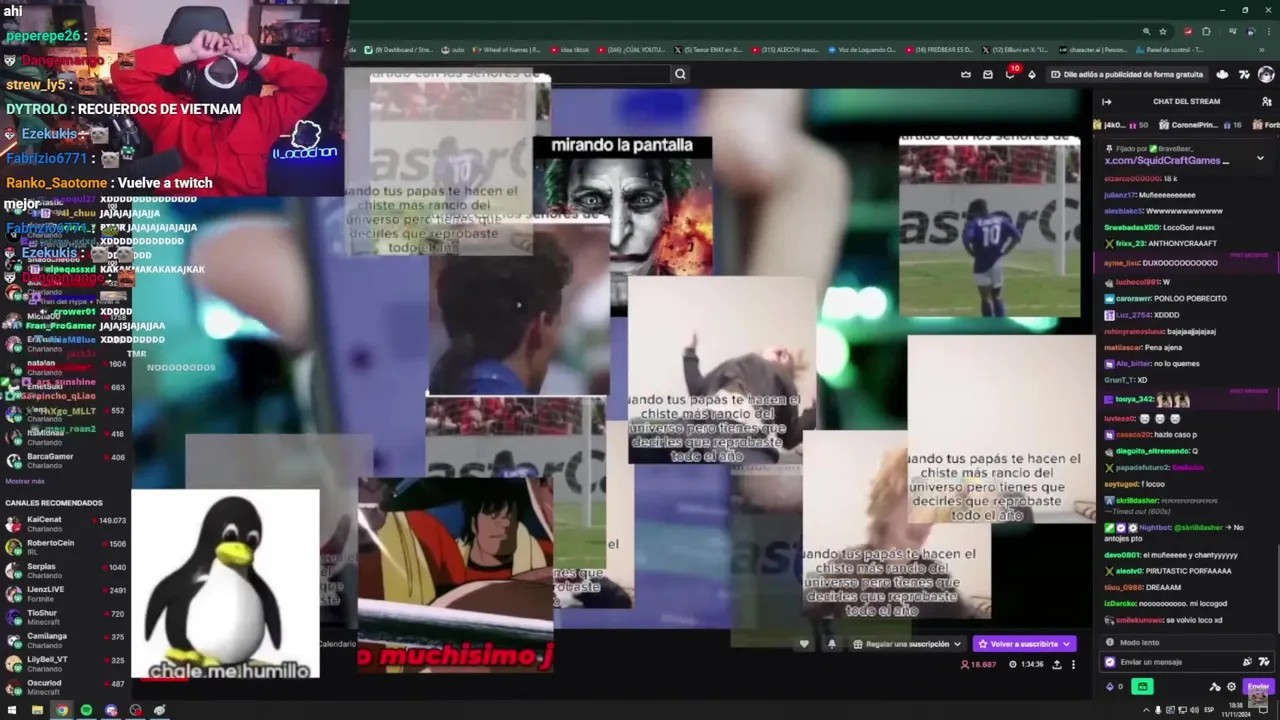Open the KaiCenat recommended channel

(x=65, y=523)
